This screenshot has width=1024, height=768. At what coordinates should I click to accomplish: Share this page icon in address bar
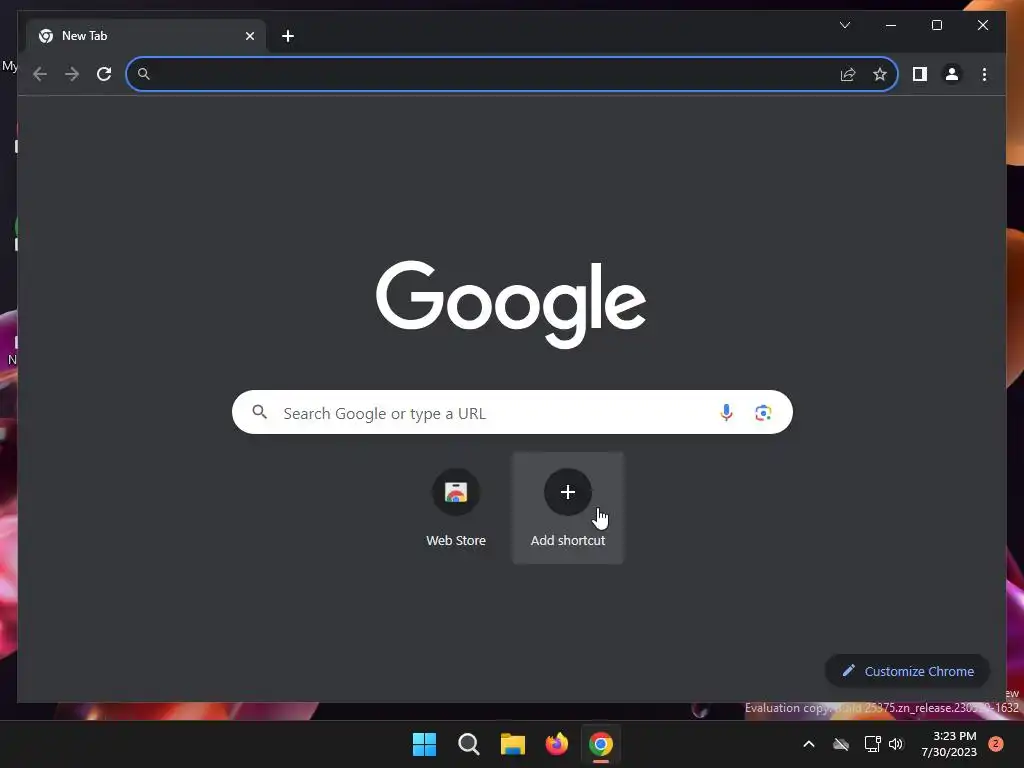[848, 74]
